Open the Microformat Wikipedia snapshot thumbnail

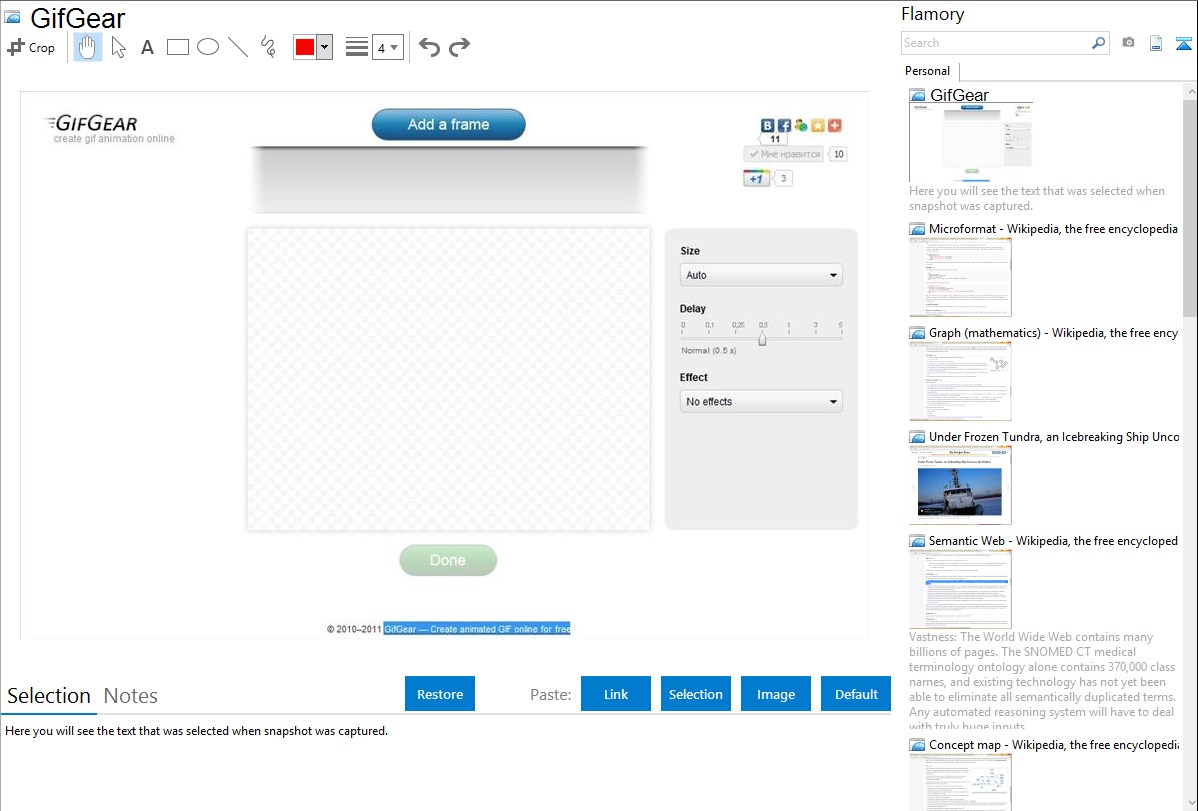click(960, 277)
